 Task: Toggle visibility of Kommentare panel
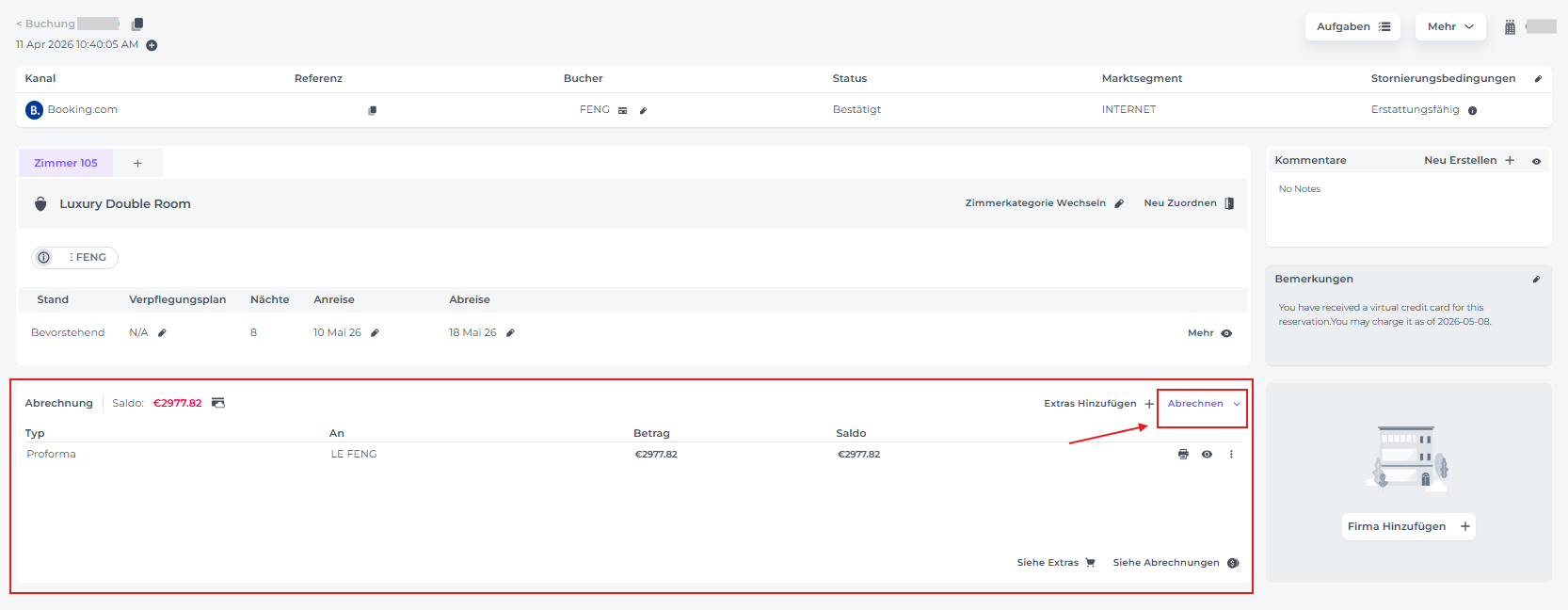1536,161
